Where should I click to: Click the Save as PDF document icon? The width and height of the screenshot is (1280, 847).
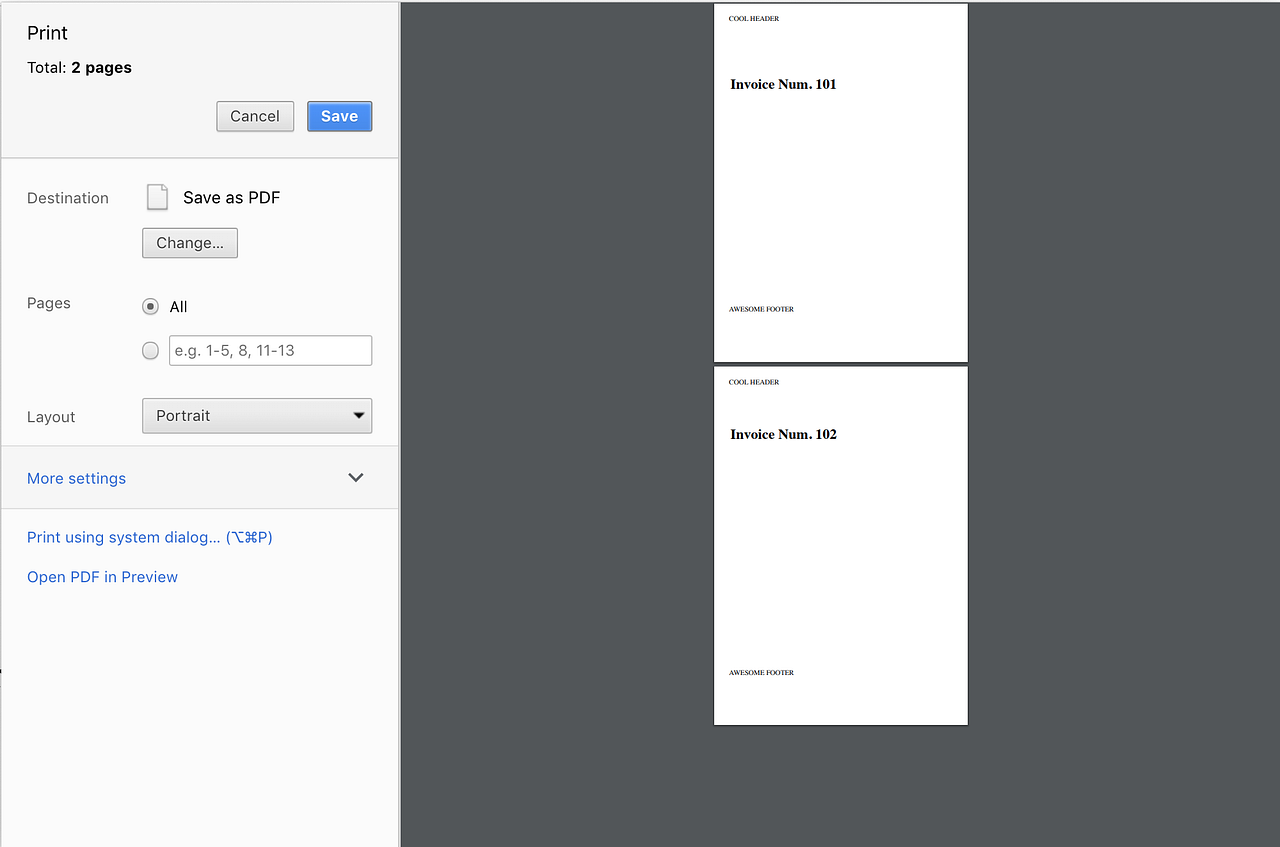[157, 197]
